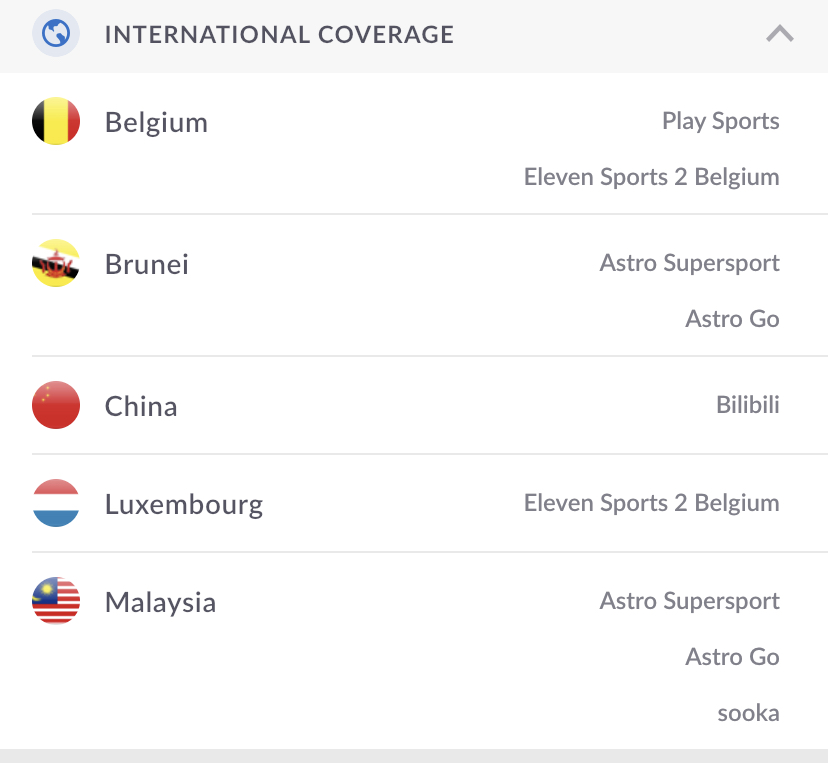Open Eleven Sports 2 Belgium under Luxembourg
Screen dimensions: 828x763
tap(651, 504)
